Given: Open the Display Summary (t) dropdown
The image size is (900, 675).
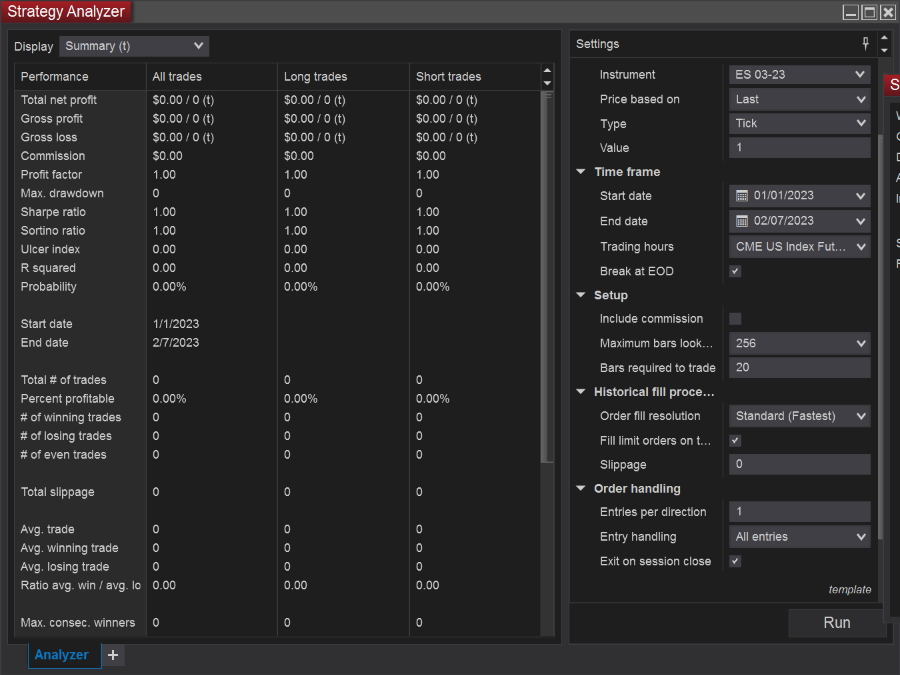Looking at the screenshot, I should 134,46.
